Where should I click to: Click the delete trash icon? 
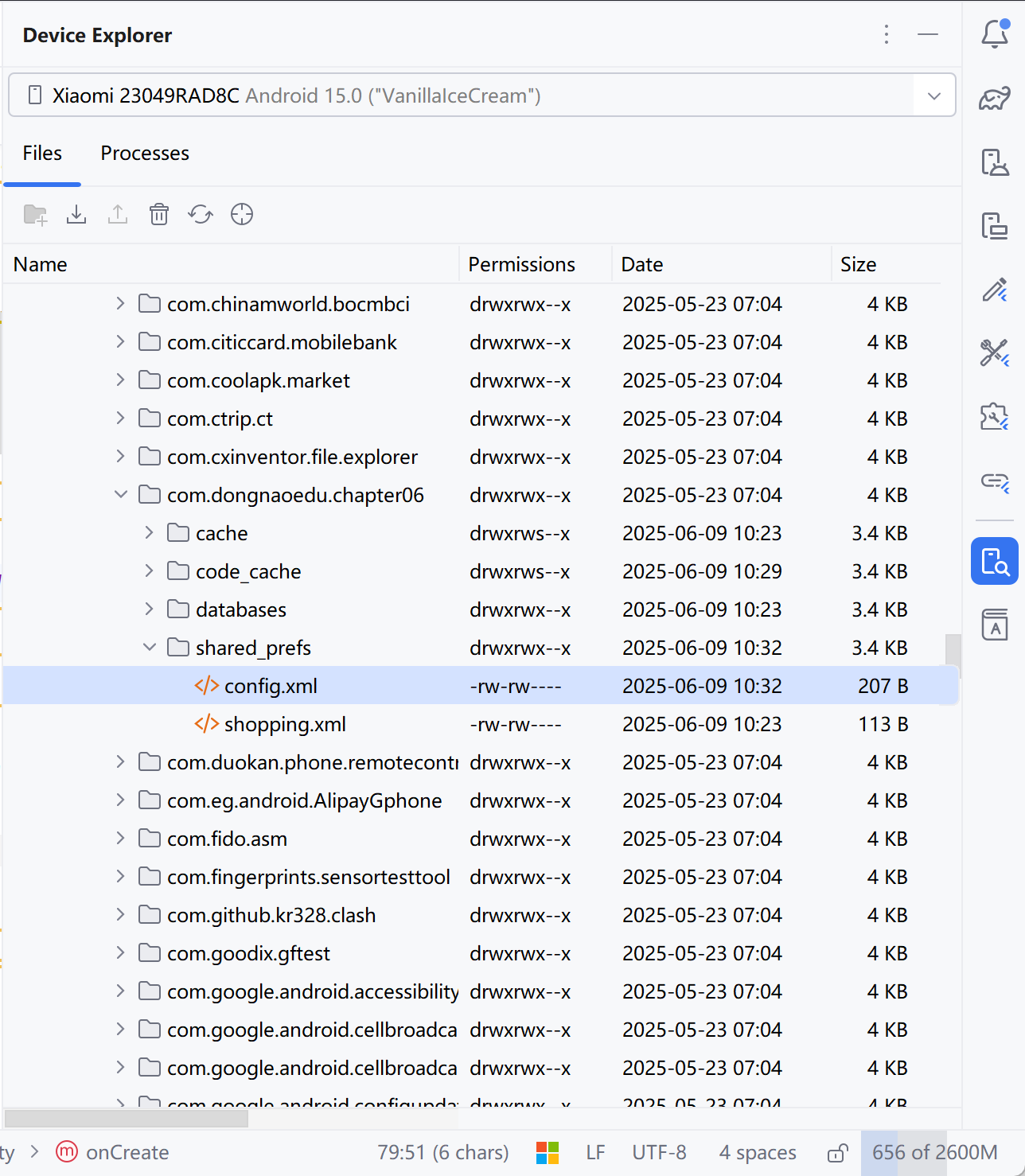pyautogui.click(x=159, y=214)
